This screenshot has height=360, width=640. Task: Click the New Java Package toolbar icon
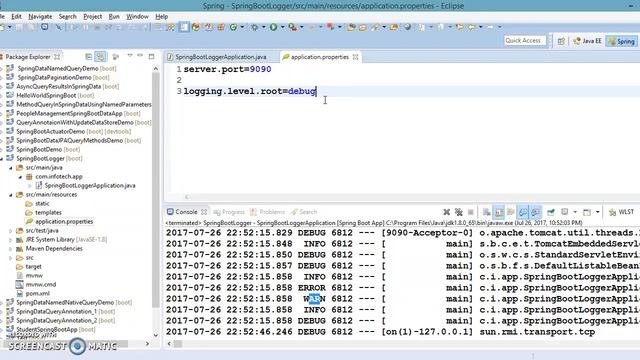tap(221, 27)
